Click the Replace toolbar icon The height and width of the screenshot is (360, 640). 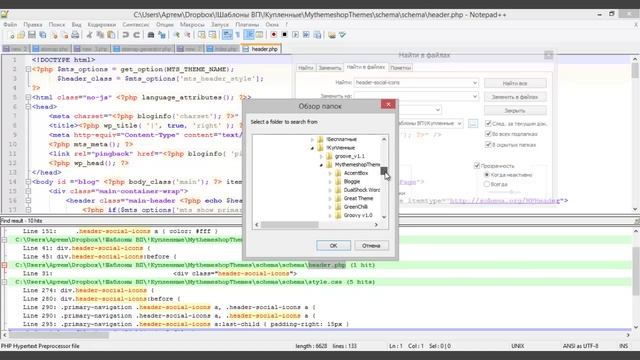[162, 36]
